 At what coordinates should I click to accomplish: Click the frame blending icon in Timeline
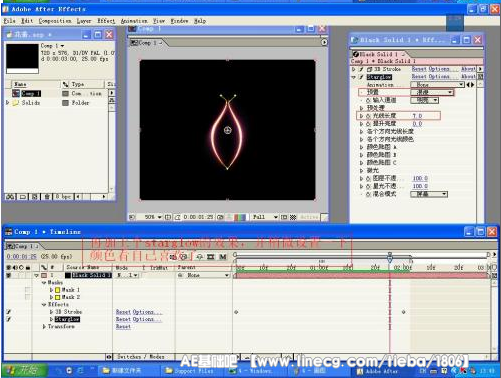tap(211, 257)
